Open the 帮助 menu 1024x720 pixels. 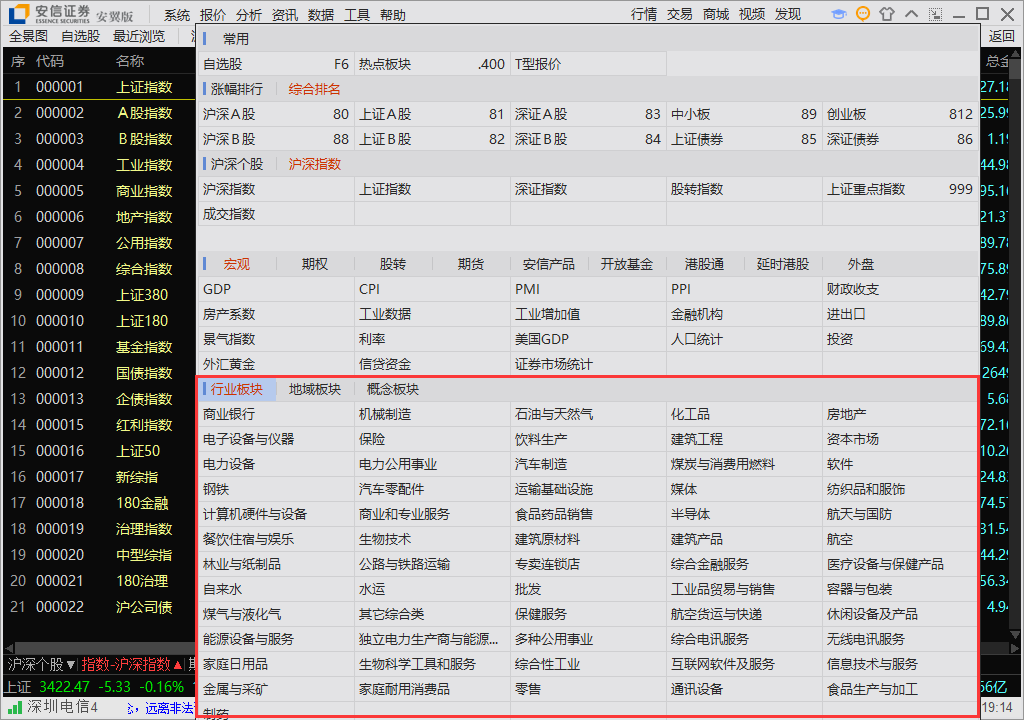click(x=392, y=15)
